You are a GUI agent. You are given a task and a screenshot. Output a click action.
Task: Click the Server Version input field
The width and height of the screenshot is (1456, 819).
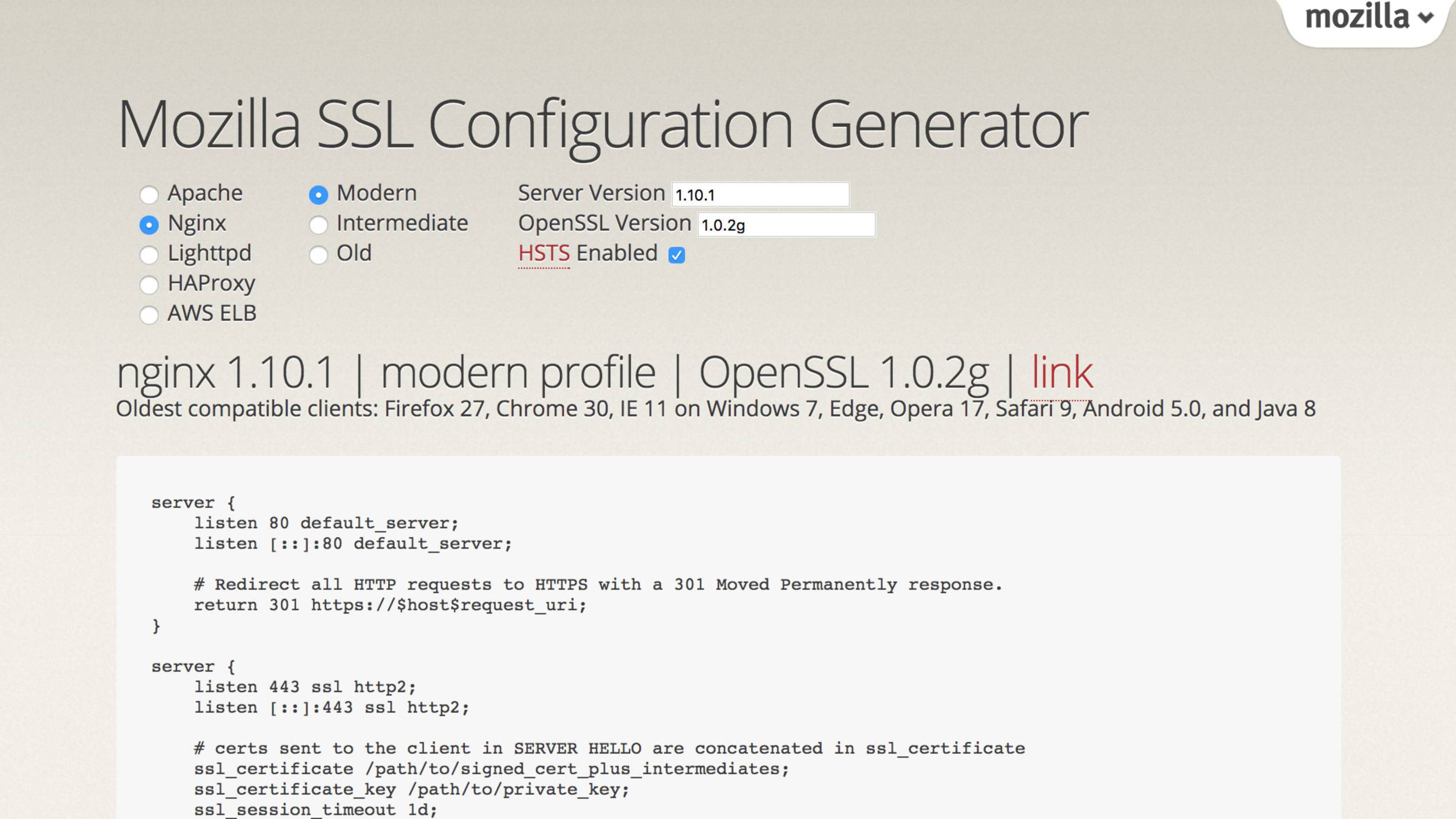click(760, 195)
